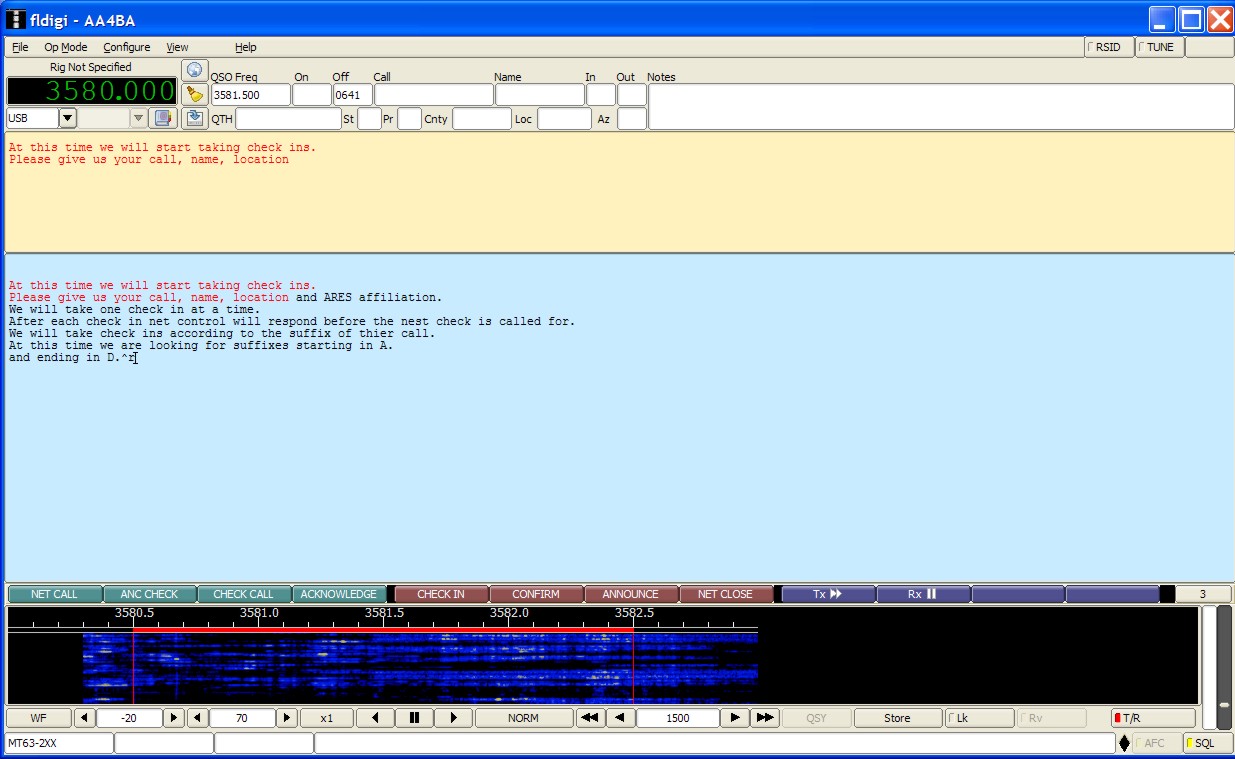Click 3581.5 mark on waterfall scale

[x=384, y=613]
